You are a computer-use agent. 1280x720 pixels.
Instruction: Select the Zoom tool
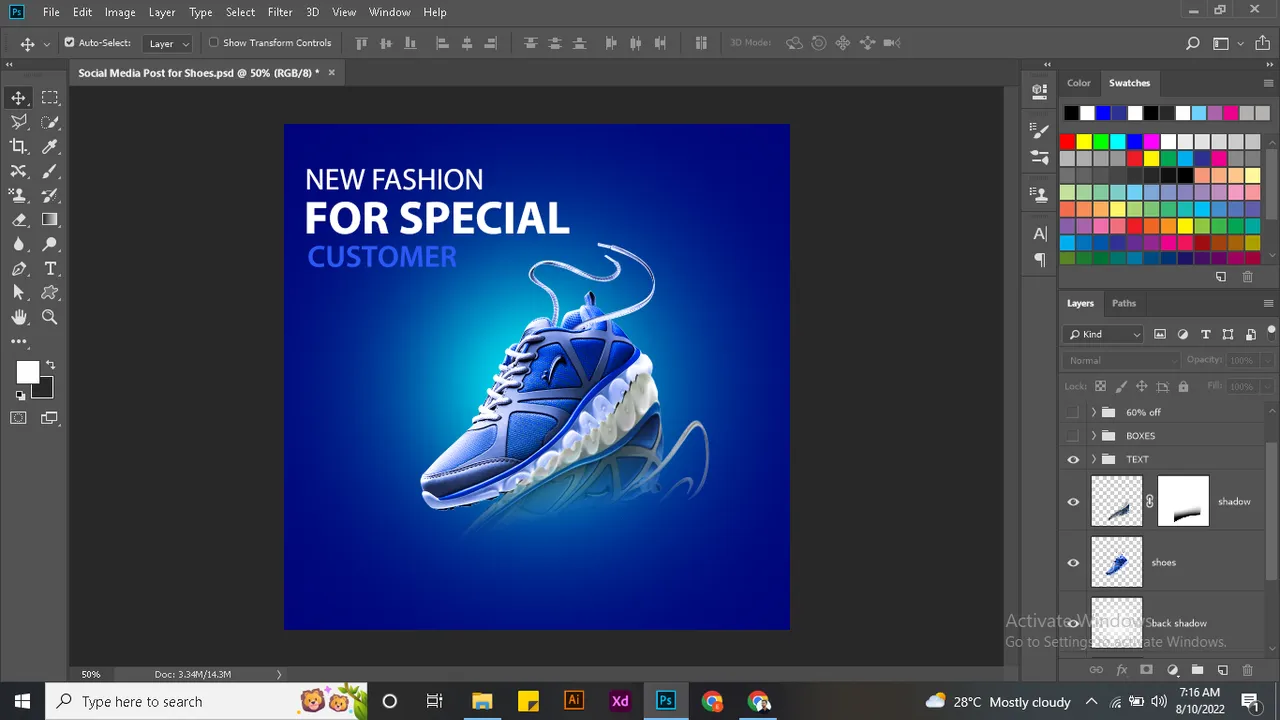pyautogui.click(x=50, y=318)
